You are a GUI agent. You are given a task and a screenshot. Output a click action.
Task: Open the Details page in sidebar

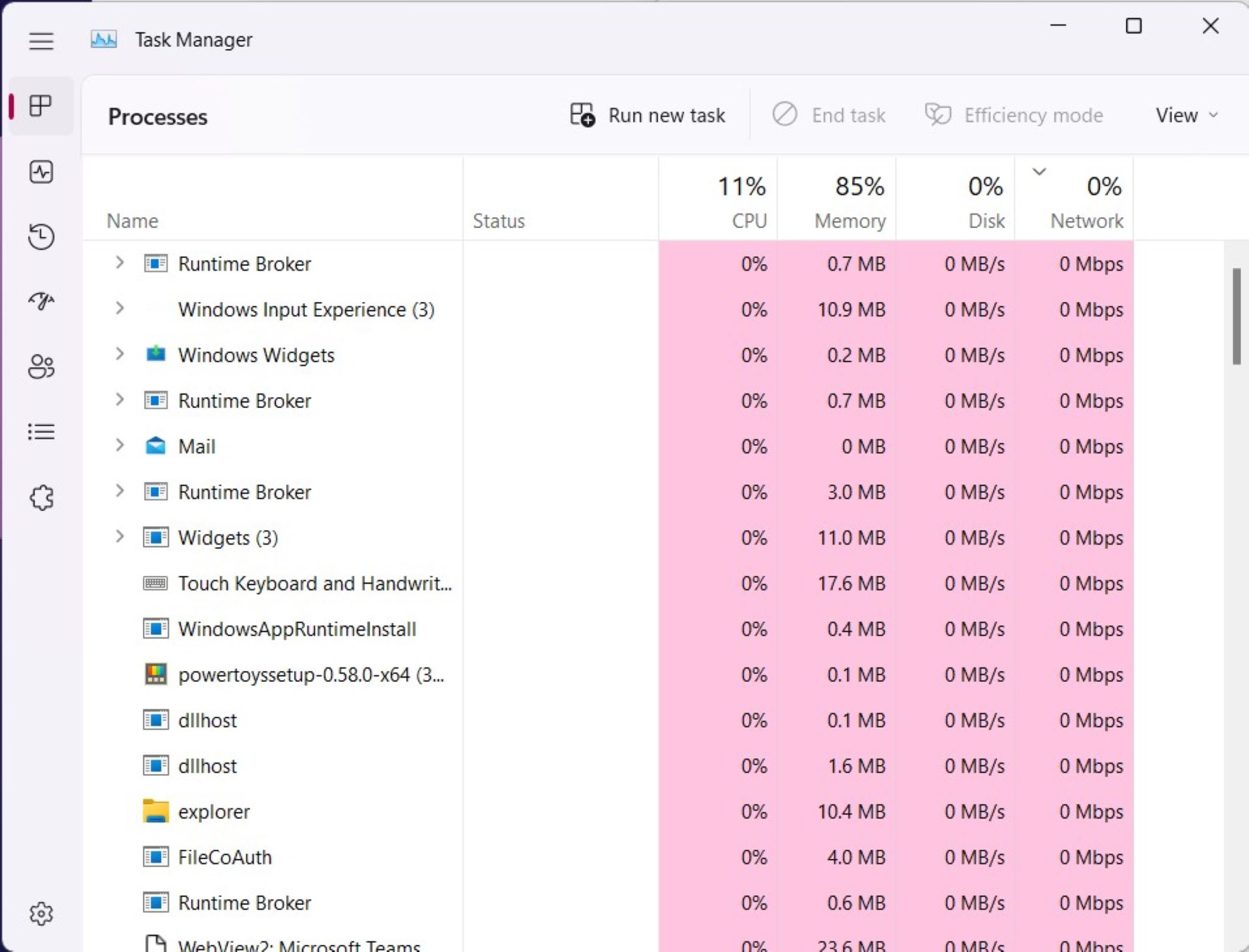[x=41, y=432]
